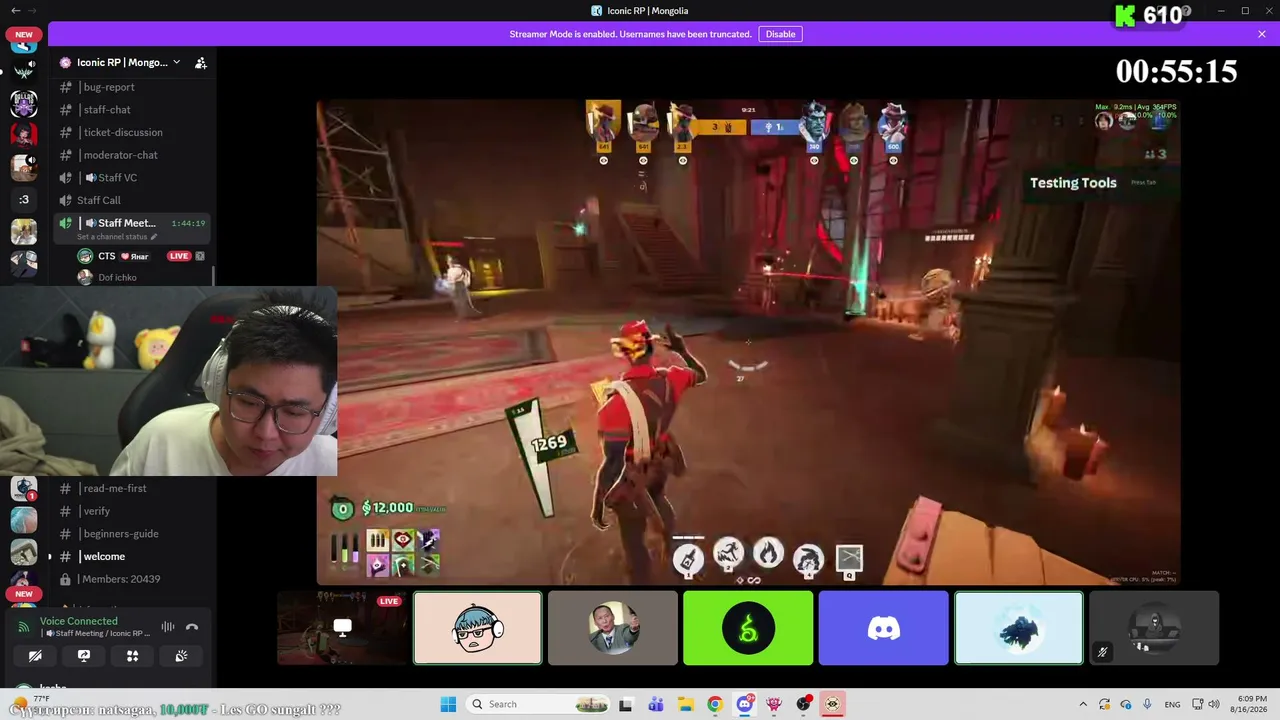Open Google Chrome from the taskbar
The height and width of the screenshot is (720, 1280).
[715, 704]
